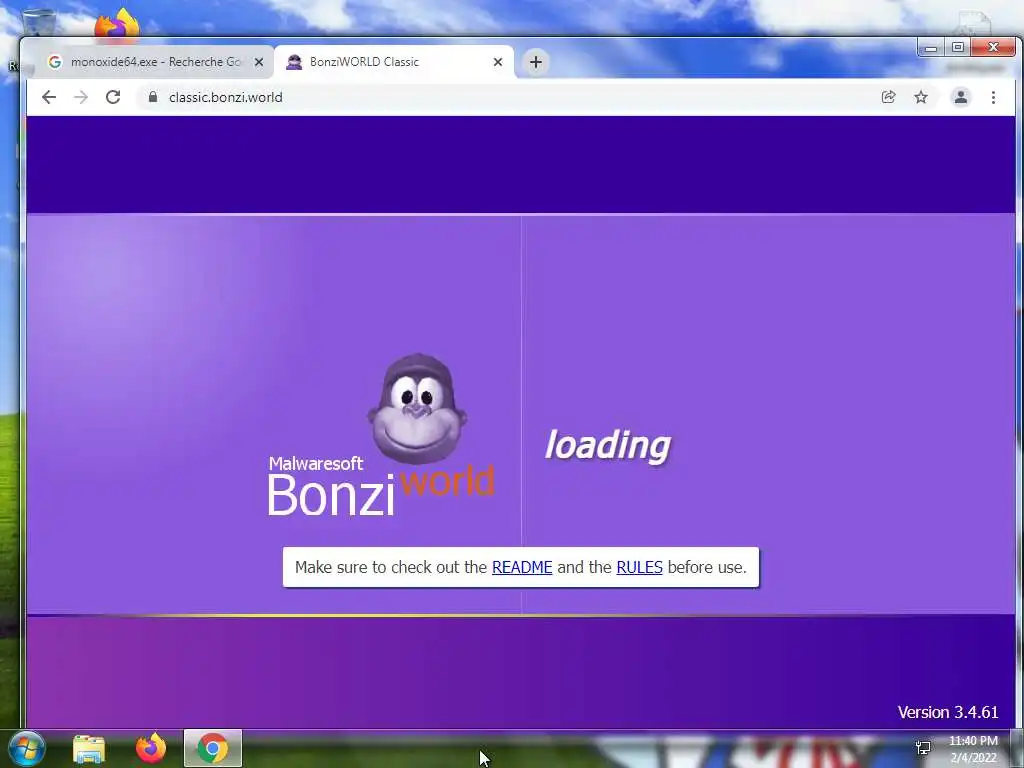
Task: Open Chrome's three-dot menu
Action: pos(993,97)
